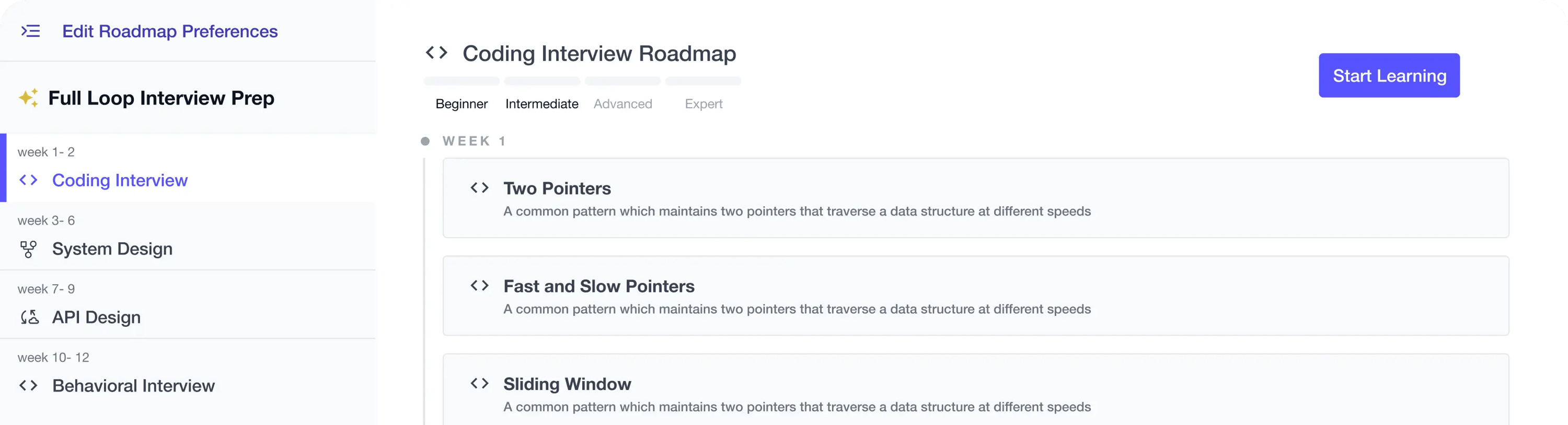Select the Beginner difficulty level

coord(462,104)
